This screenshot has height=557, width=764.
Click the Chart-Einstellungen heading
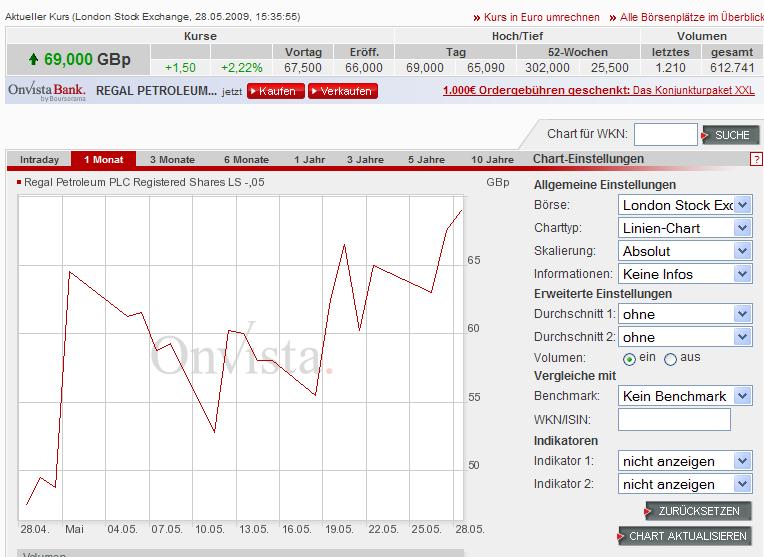(588, 159)
